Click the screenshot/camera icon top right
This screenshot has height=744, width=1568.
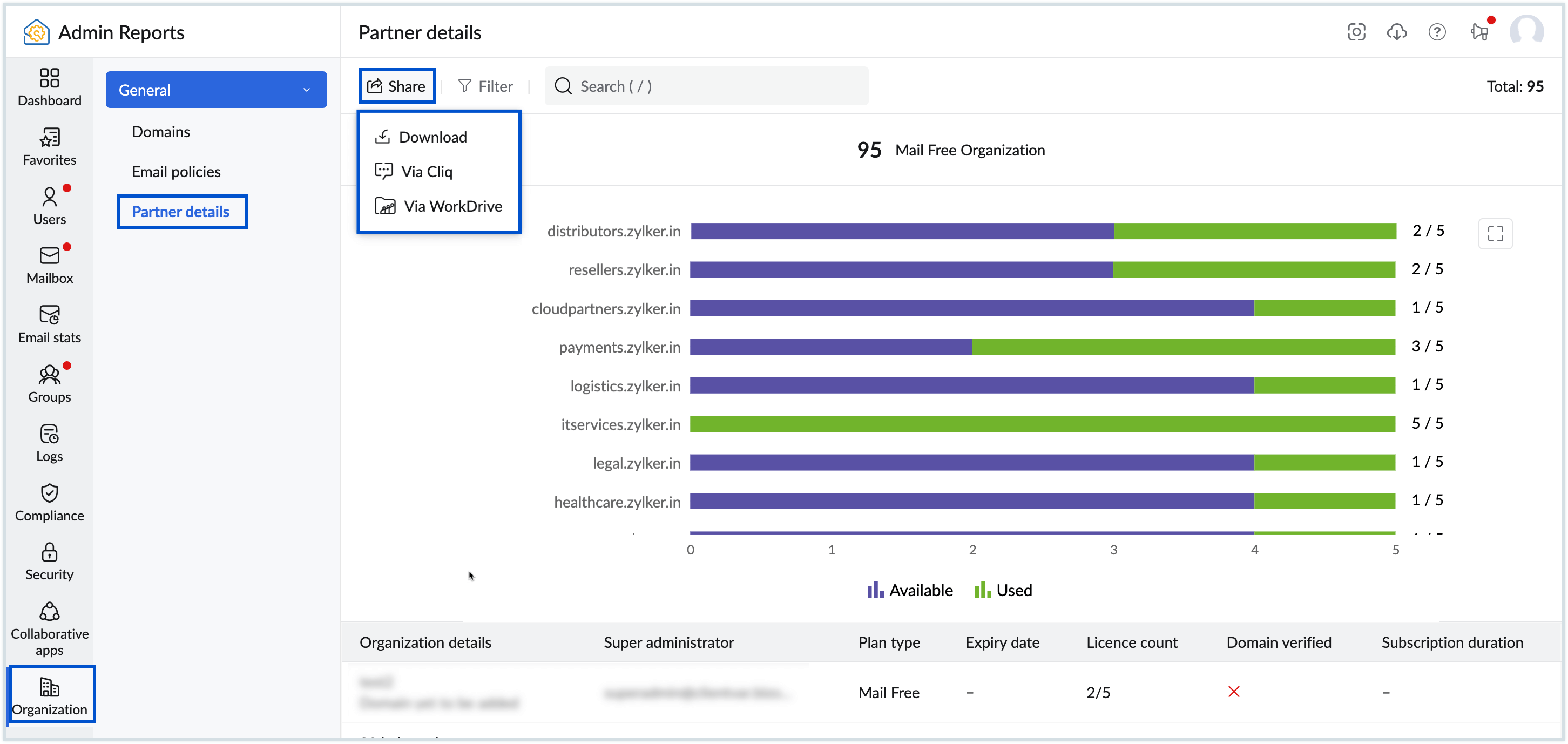[1356, 32]
